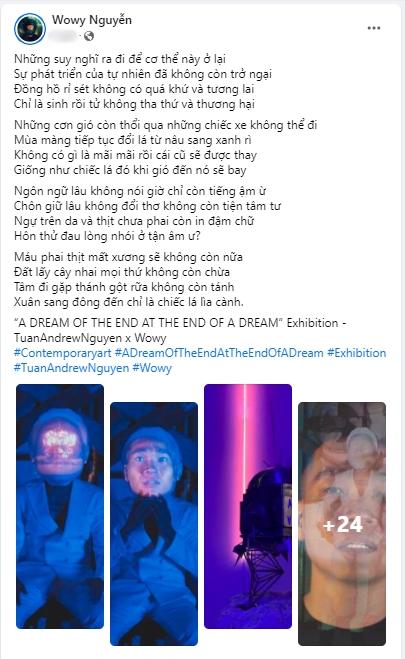Click the stanza starting "Những suy nghĩ ra đi"
The height and width of the screenshot is (659, 405).
pyautogui.click(x=143, y=82)
